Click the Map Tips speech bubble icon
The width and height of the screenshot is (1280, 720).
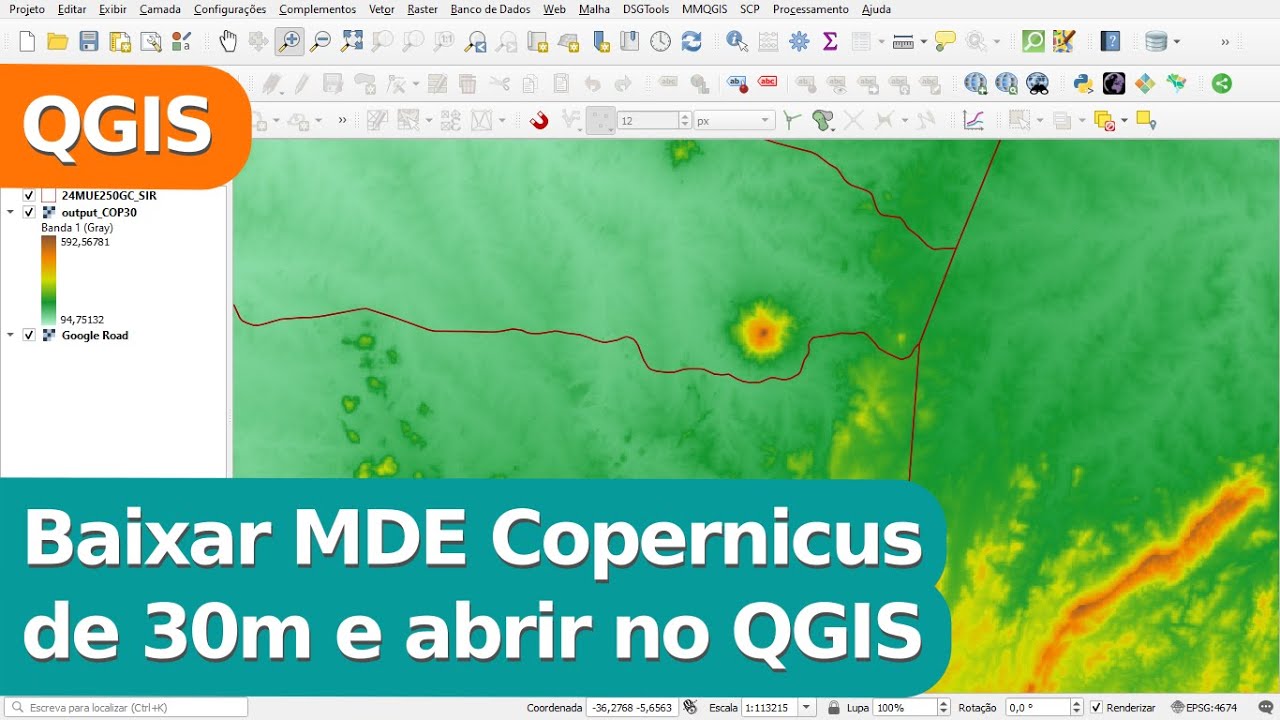945,41
